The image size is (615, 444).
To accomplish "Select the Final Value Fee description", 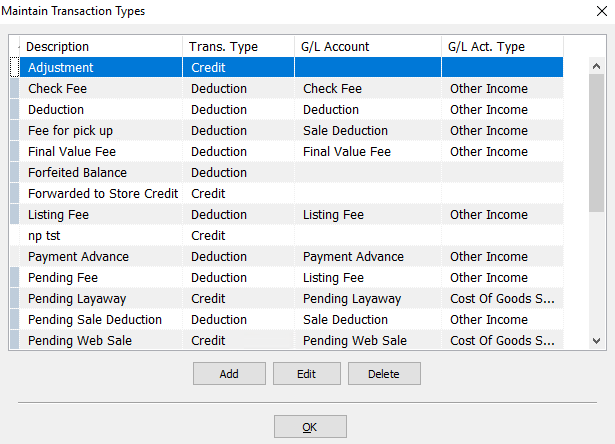I will pos(72,152).
